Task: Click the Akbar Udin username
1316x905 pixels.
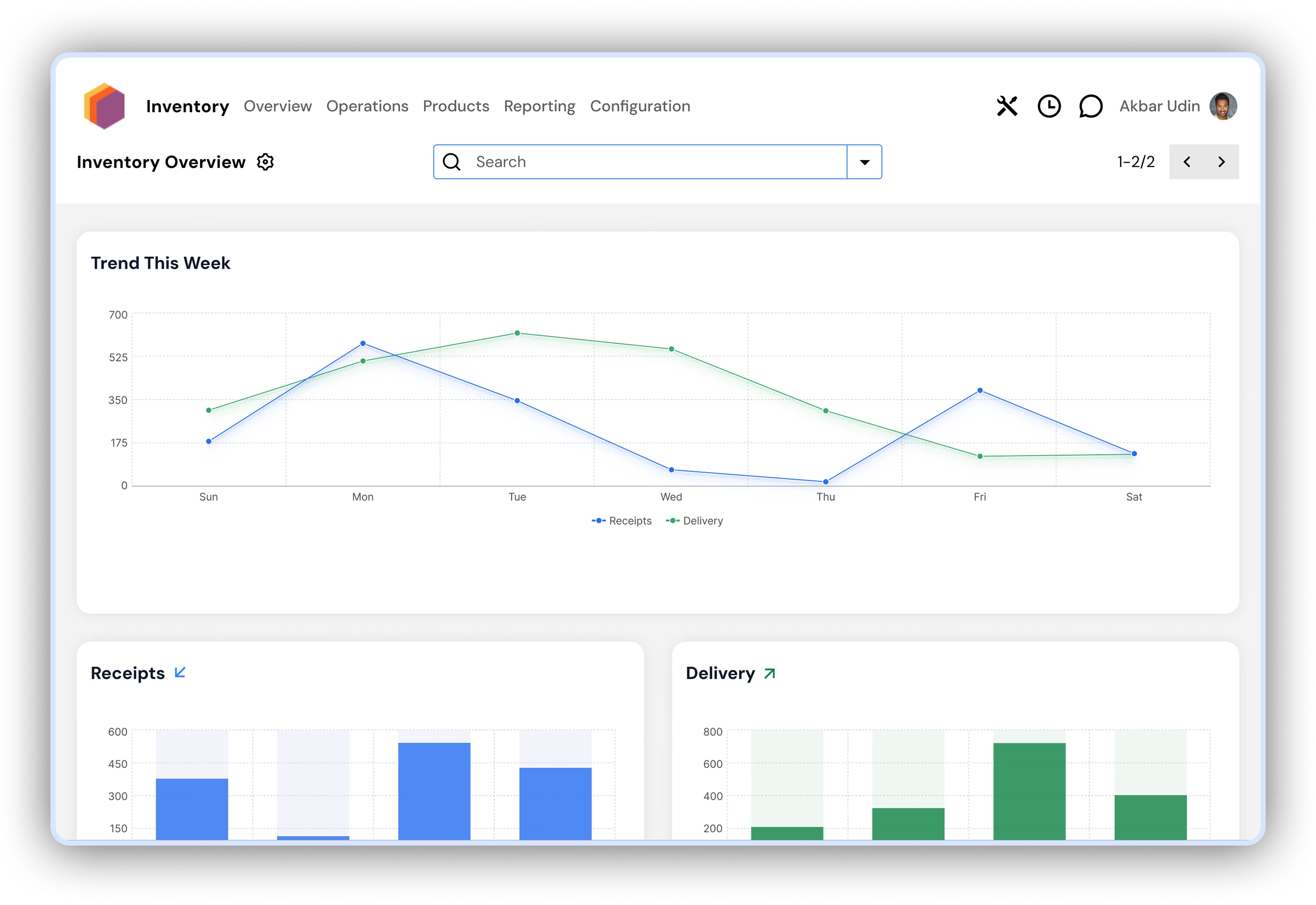Action: click(1159, 106)
